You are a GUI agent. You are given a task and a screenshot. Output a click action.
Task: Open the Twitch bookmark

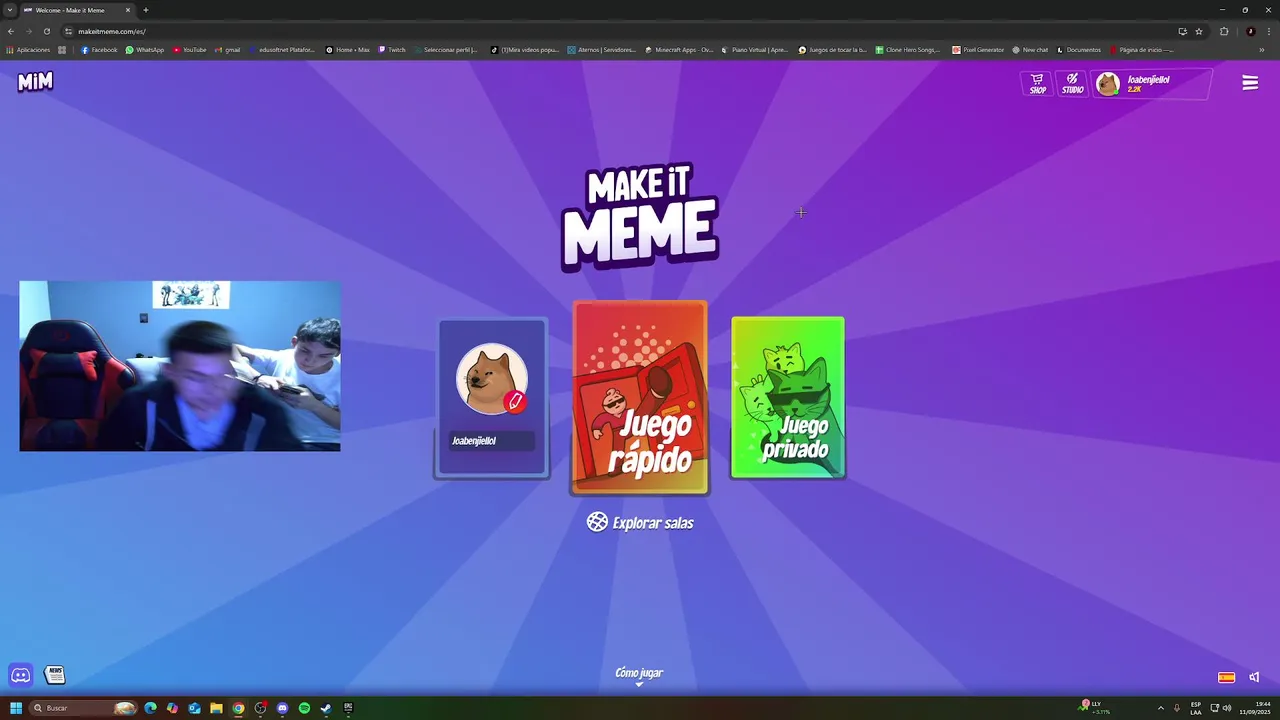click(392, 50)
